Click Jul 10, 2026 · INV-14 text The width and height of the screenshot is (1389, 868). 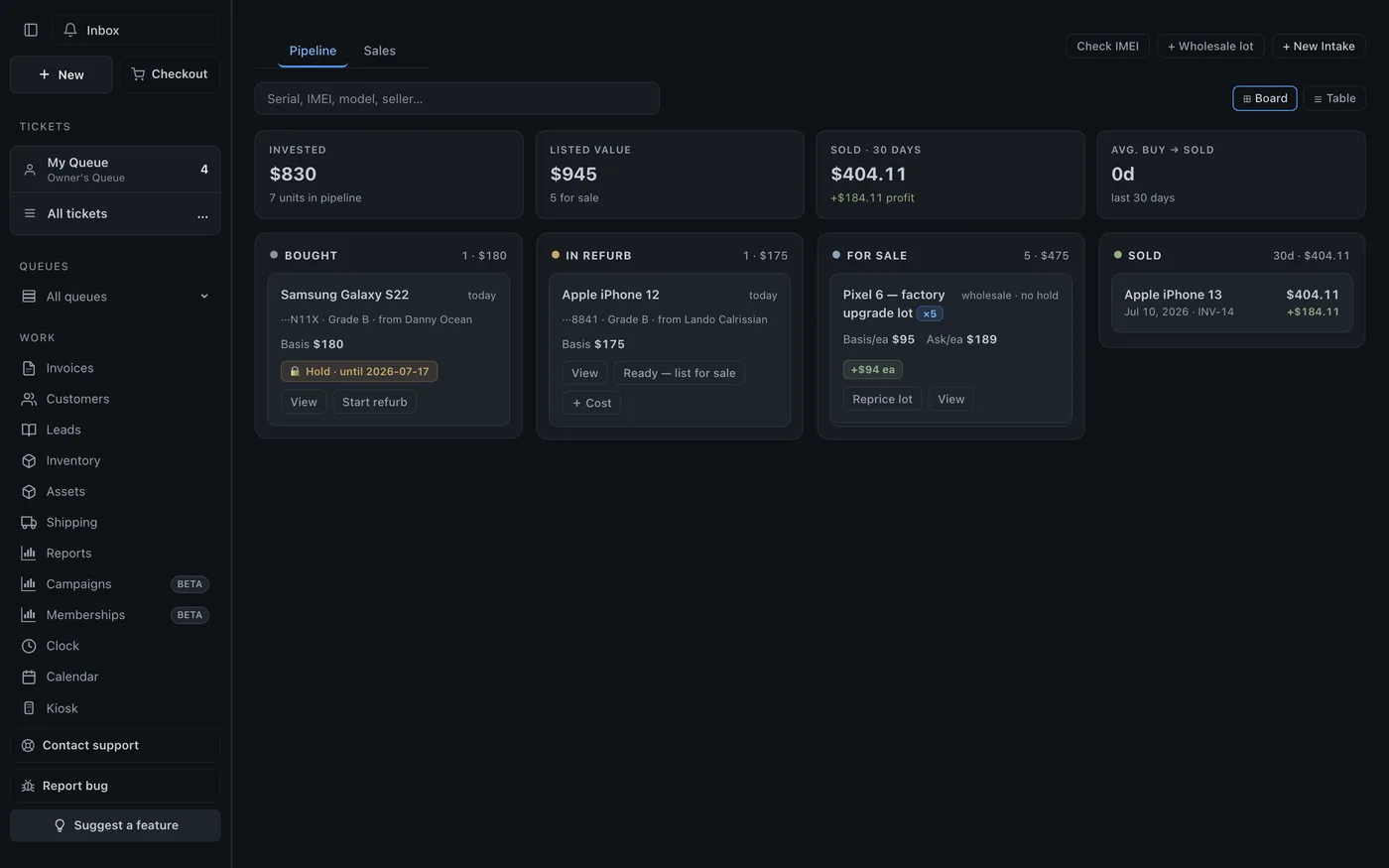point(1179,311)
